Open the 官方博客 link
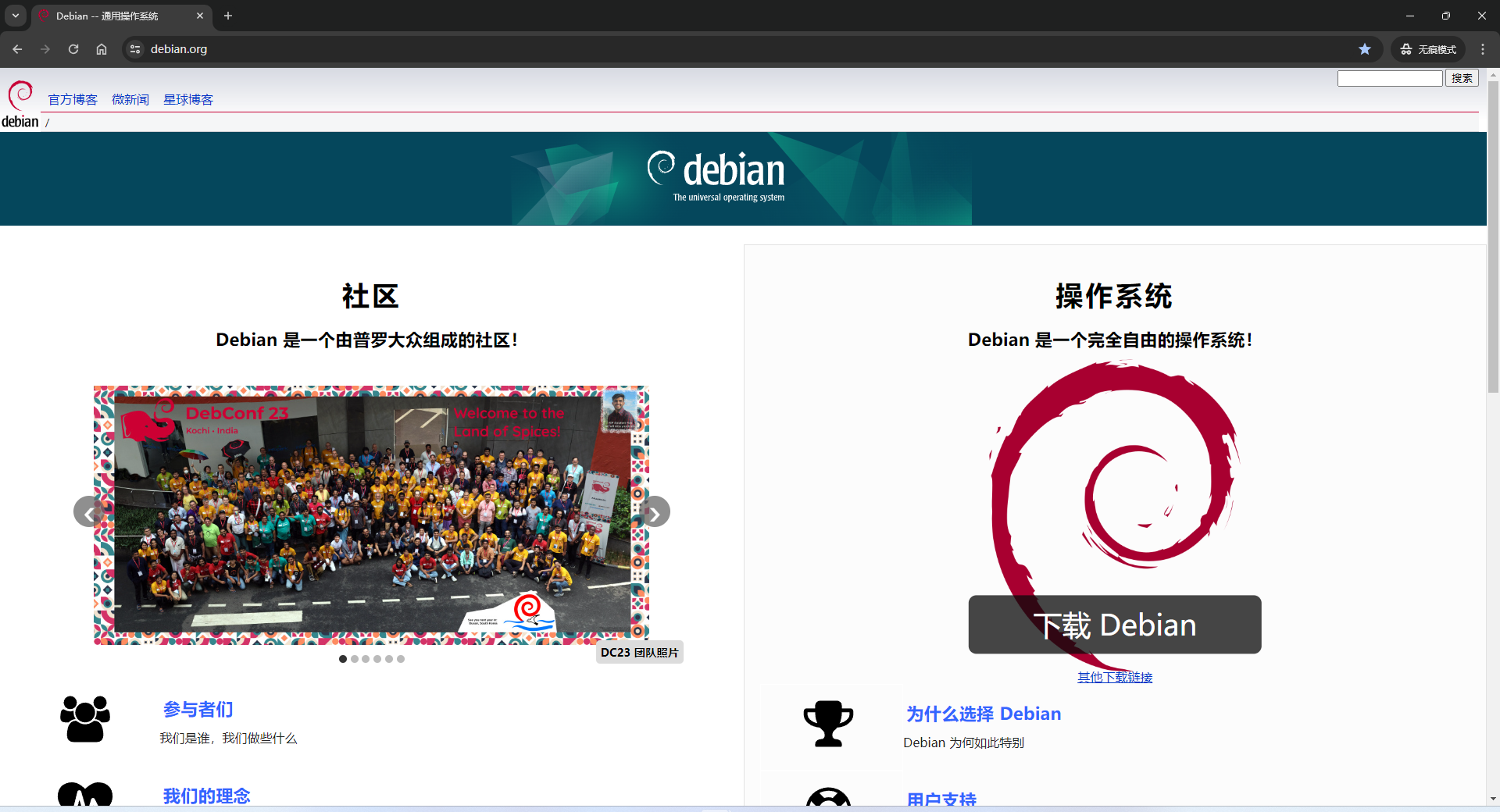 (73, 99)
